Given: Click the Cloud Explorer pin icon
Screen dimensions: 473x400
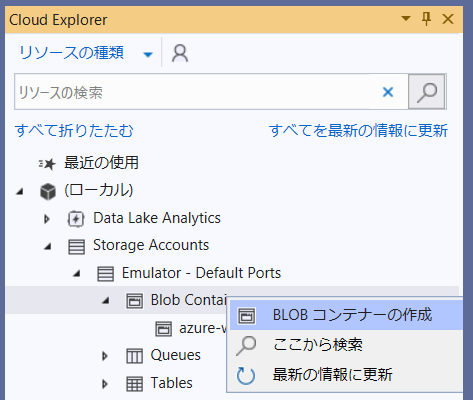Looking at the screenshot, I should (426, 19).
